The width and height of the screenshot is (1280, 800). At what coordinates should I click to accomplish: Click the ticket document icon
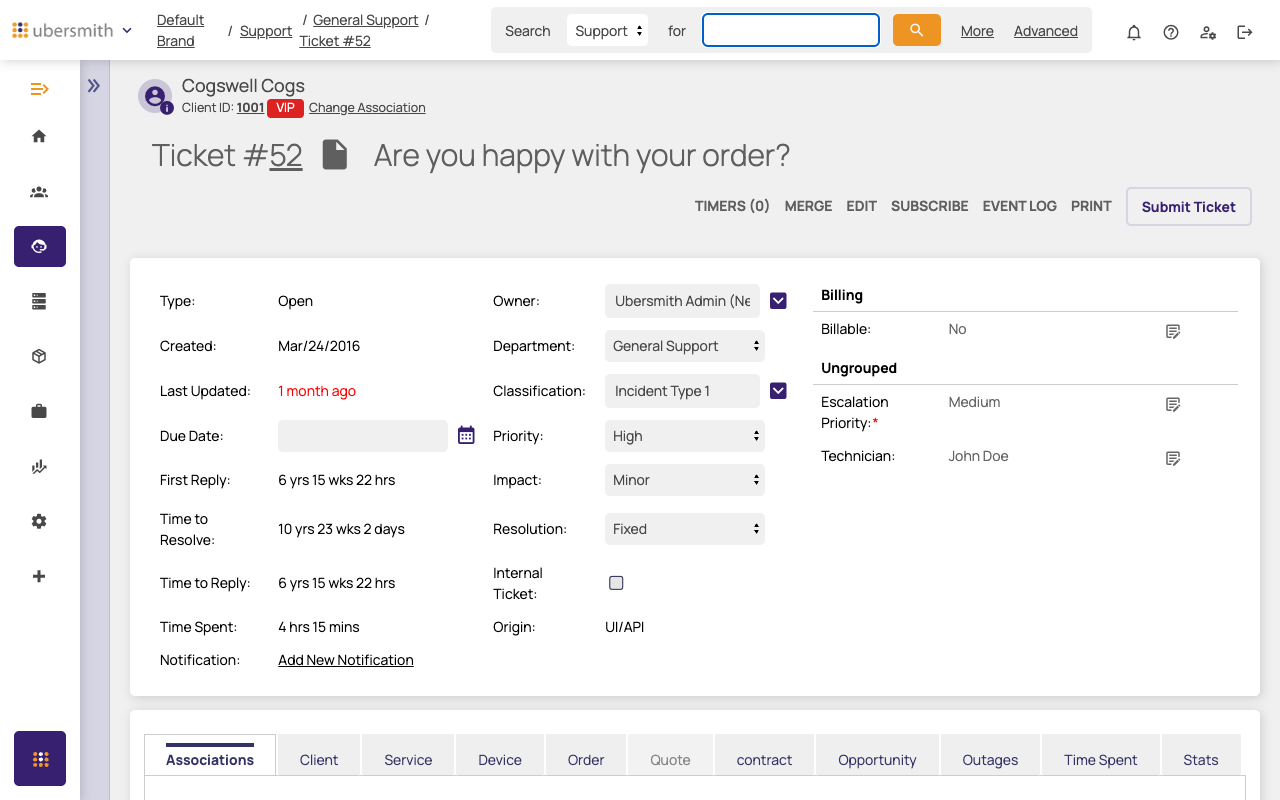point(335,155)
